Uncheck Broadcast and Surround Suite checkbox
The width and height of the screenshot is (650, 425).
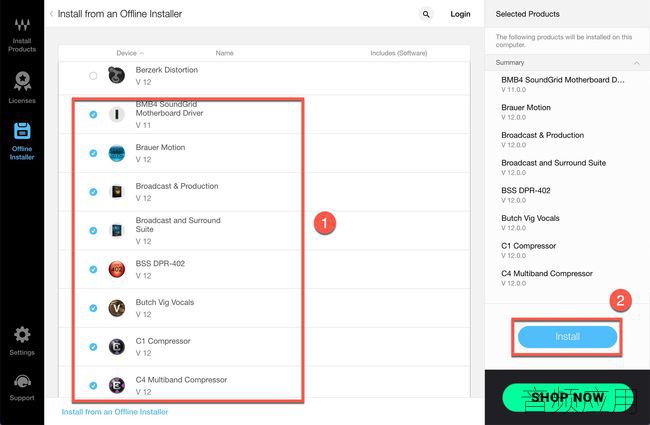[x=93, y=231]
